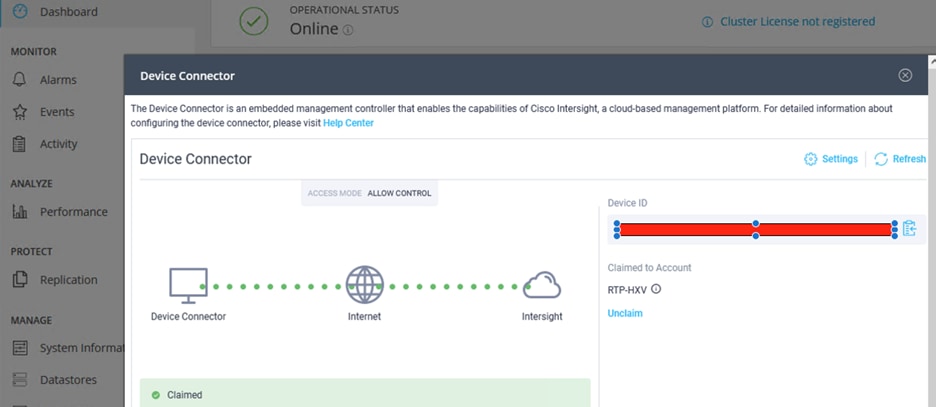This screenshot has height=407, width=936.
Task: Open the Activity page
Action: [58, 144]
